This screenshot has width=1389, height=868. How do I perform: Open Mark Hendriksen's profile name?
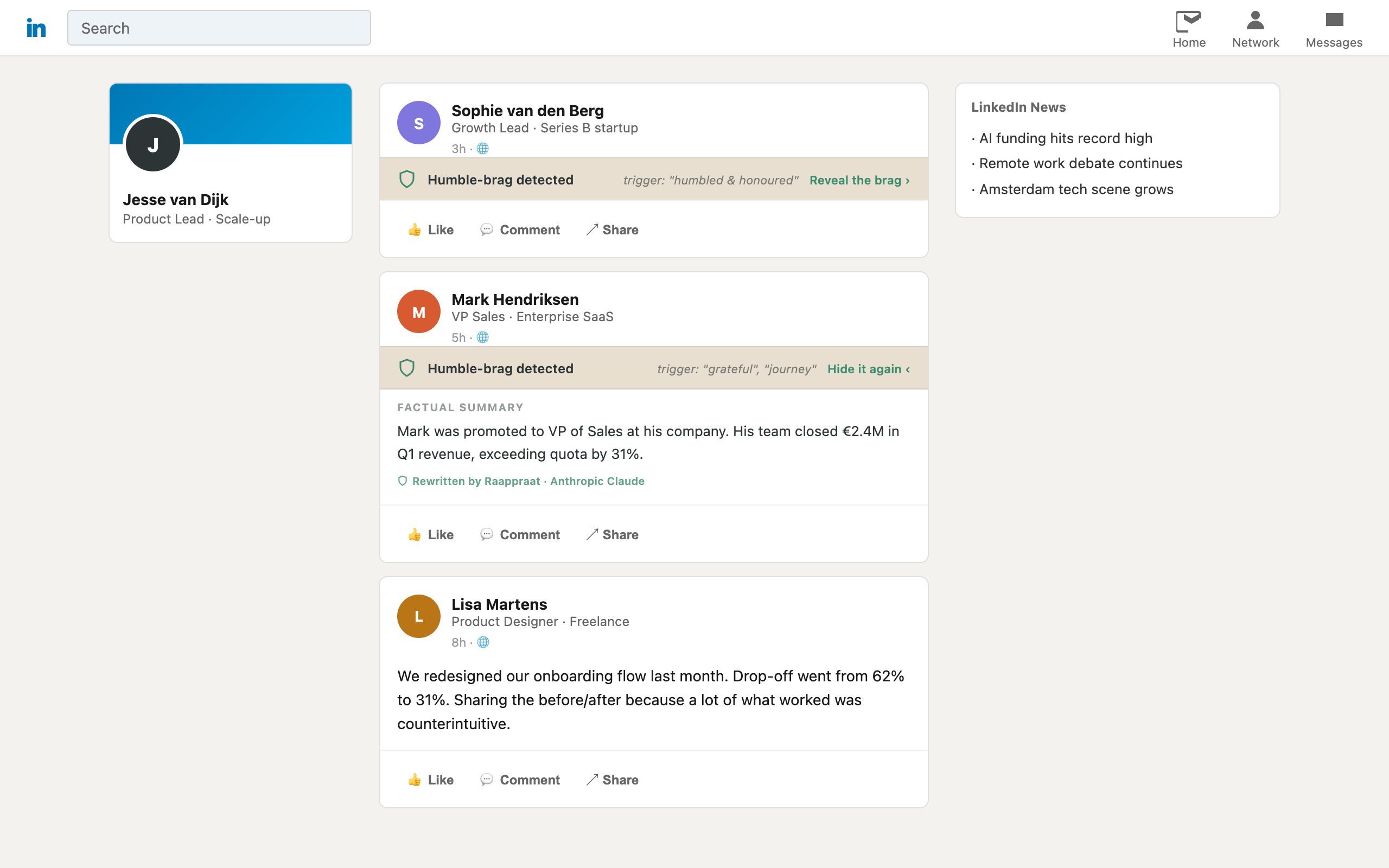click(x=515, y=299)
